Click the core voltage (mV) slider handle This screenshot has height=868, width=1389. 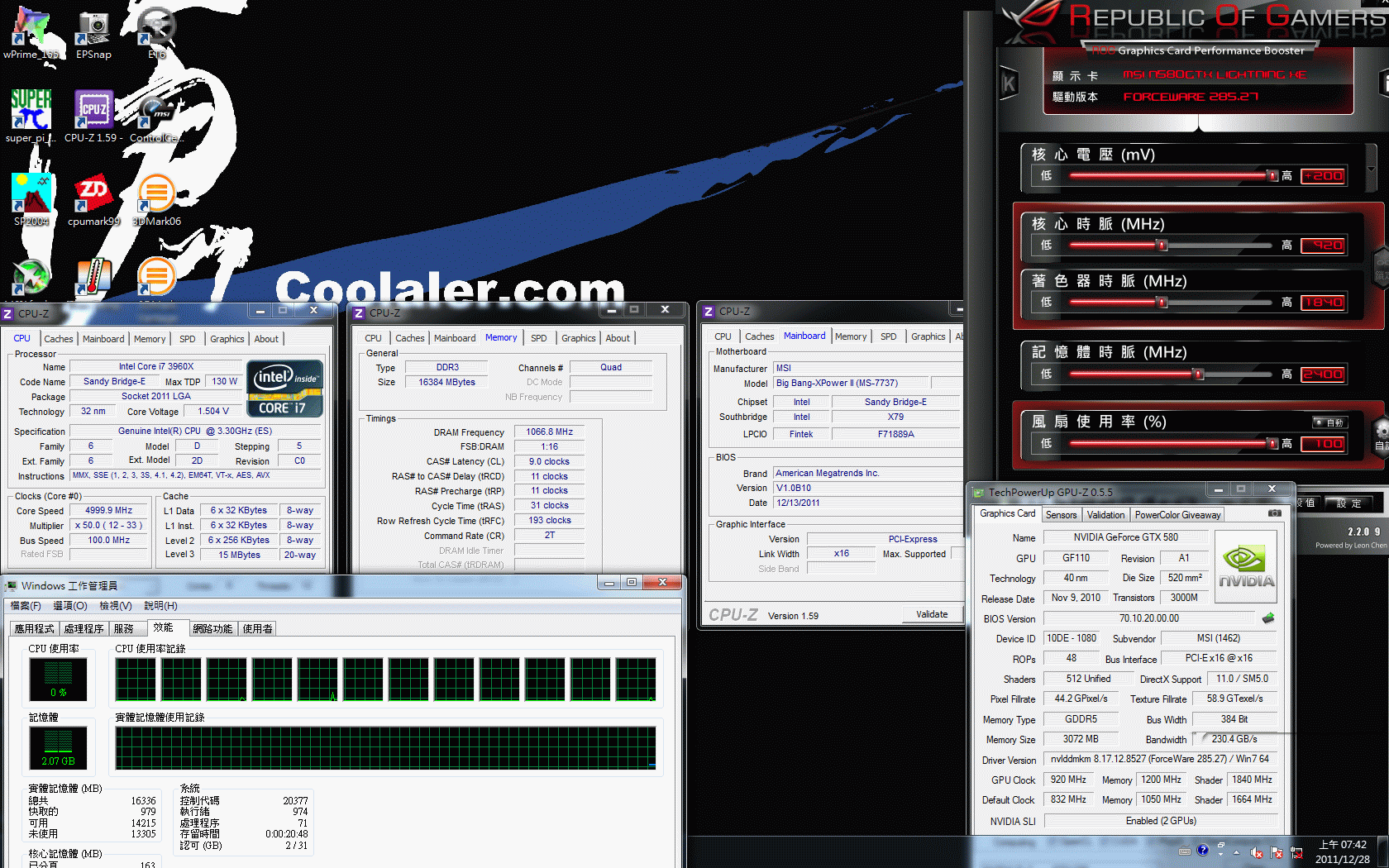point(1272,175)
